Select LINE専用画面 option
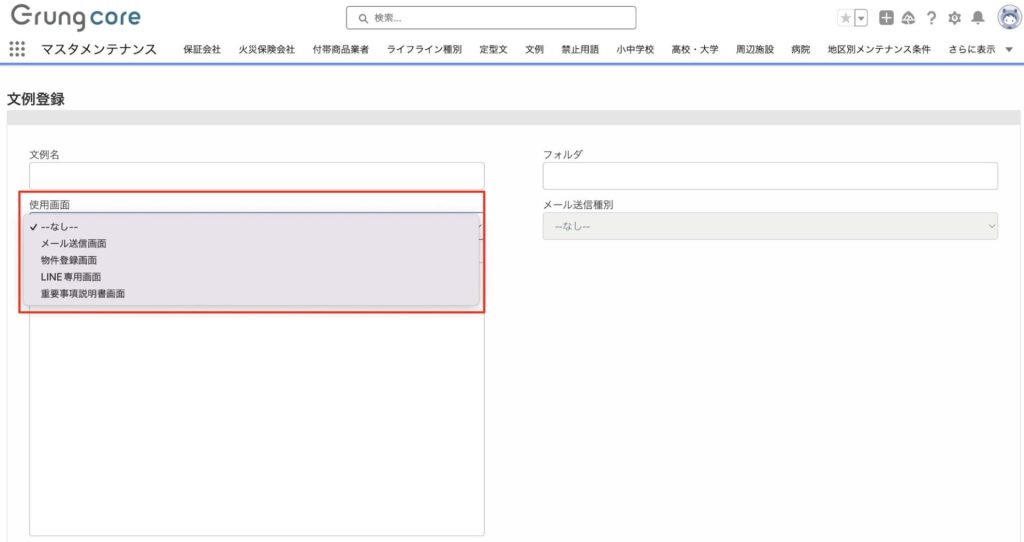 70,277
